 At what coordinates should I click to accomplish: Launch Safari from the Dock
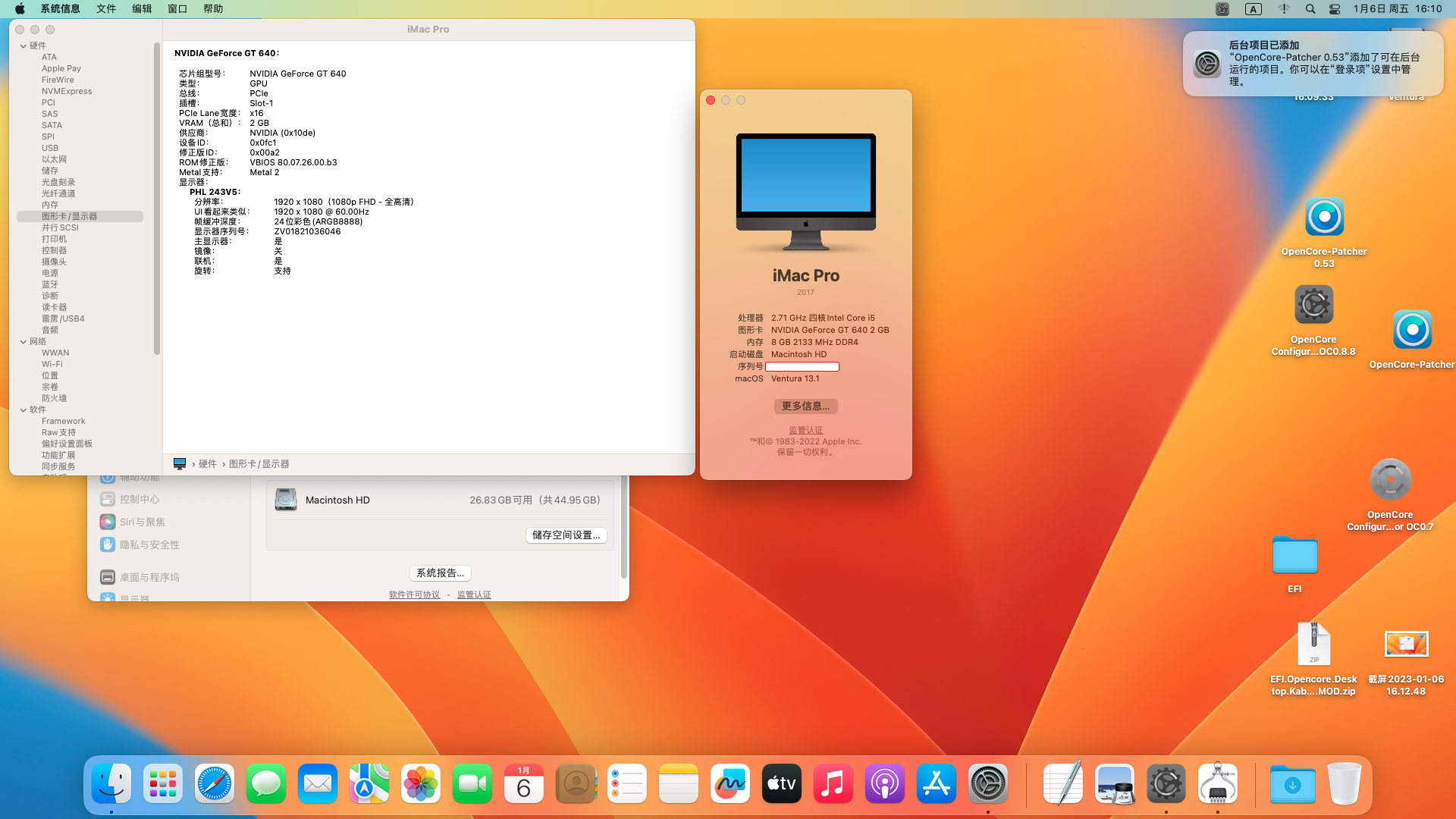(x=215, y=783)
